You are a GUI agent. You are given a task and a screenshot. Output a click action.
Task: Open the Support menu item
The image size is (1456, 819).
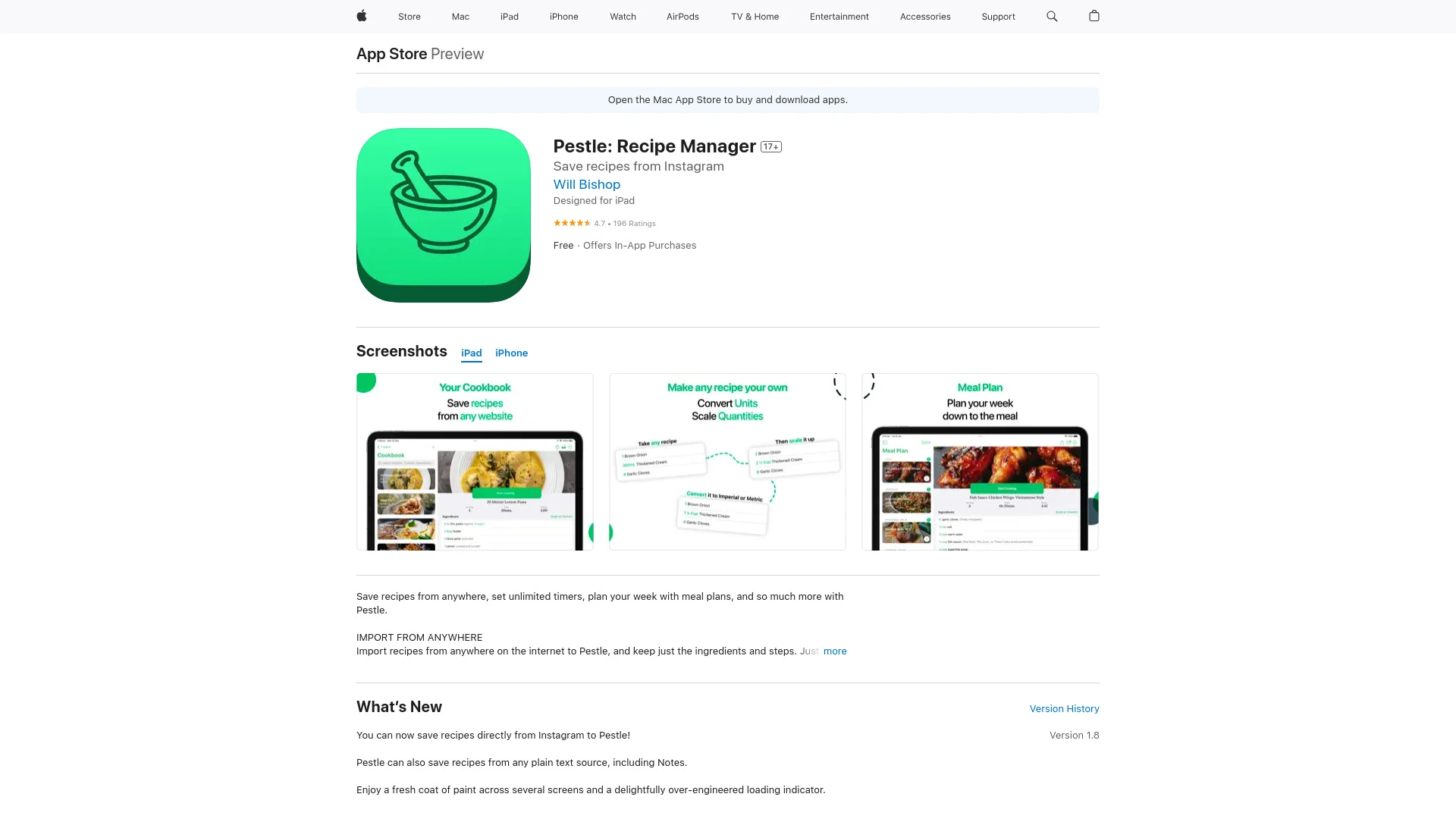pyautogui.click(x=998, y=16)
